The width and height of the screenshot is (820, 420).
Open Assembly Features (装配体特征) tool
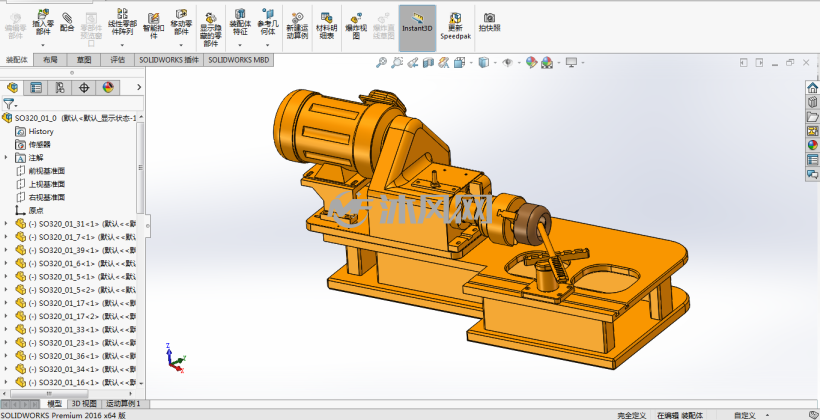tap(240, 22)
